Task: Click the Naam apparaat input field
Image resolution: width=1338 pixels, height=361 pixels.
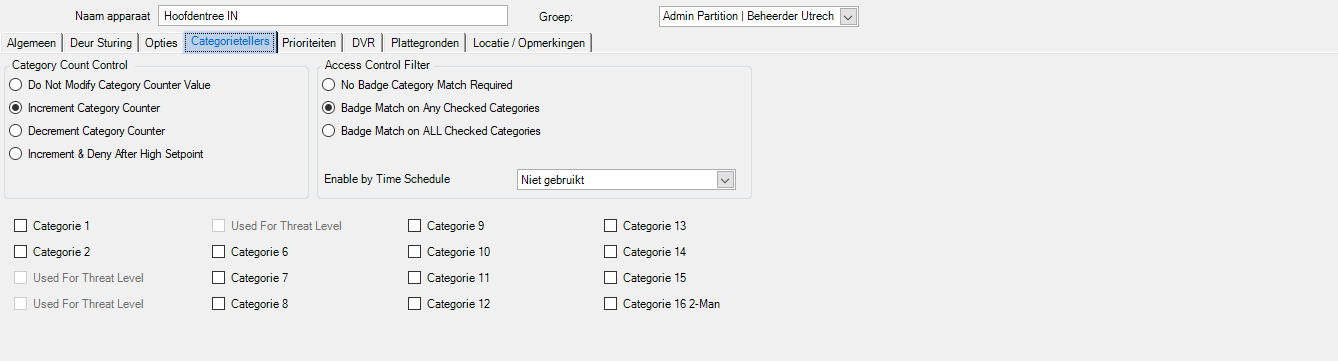Action: [333, 16]
